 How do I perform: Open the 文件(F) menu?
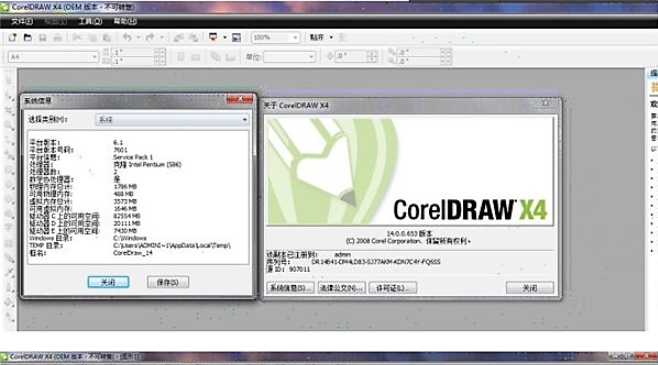(22, 21)
